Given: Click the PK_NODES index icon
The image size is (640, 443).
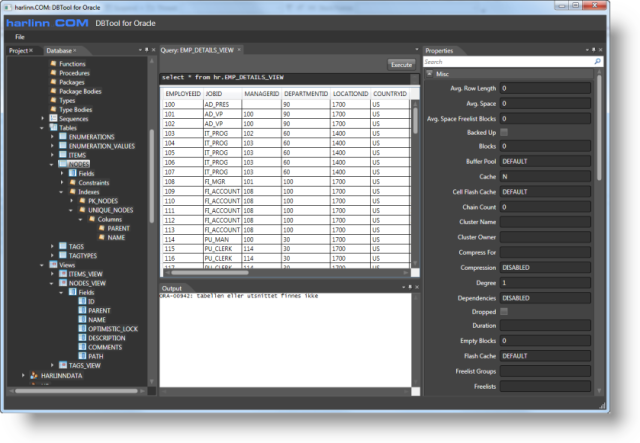Looking at the screenshot, I should click(82, 200).
